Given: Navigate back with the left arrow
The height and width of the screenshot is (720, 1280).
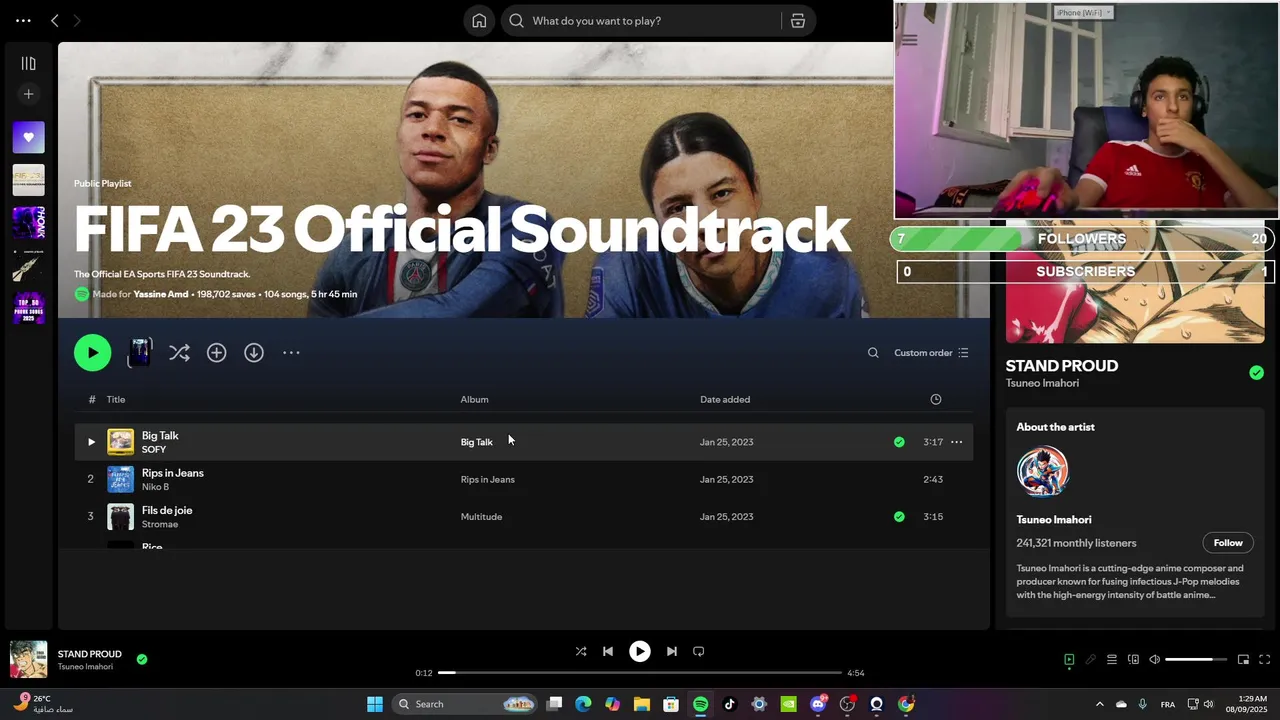Looking at the screenshot, I should point(55,21).
